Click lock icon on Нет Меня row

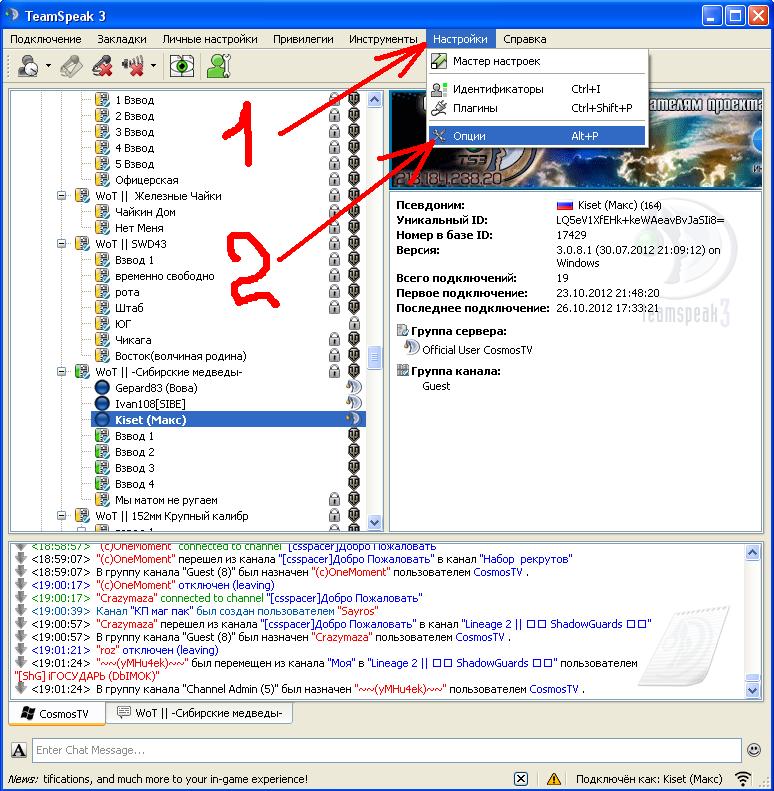(334, 228)
